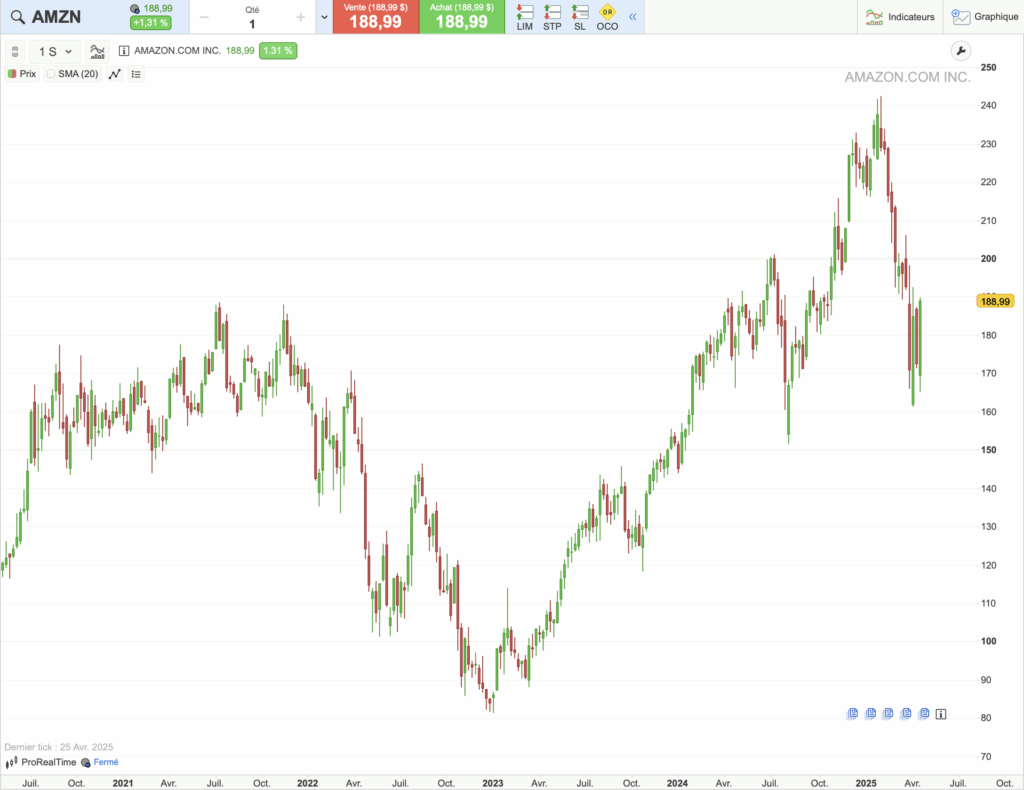Click the info icon beside AMAZON.COM INC.
1024x790 pixels.
(x=123, y=51)
